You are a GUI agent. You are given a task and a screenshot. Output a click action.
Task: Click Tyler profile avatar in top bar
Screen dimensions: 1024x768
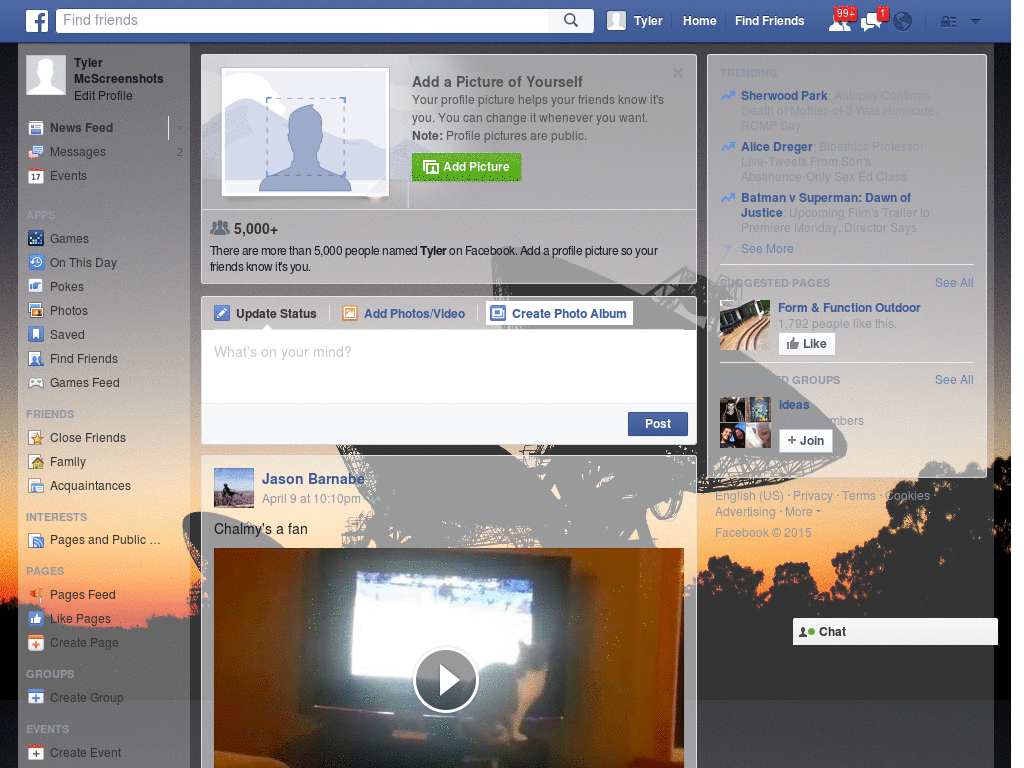pyautogui.click(x=616, y=21)
